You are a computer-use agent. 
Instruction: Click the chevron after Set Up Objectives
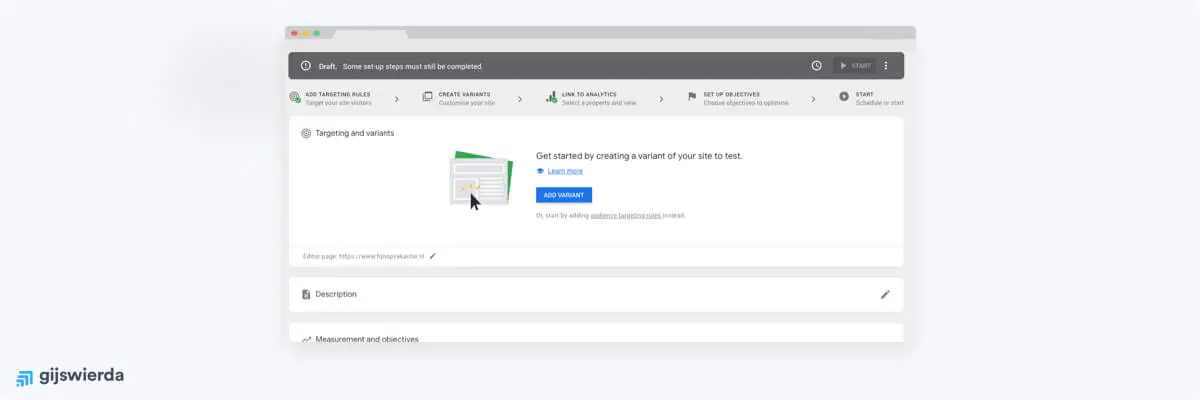coord(813,99)
